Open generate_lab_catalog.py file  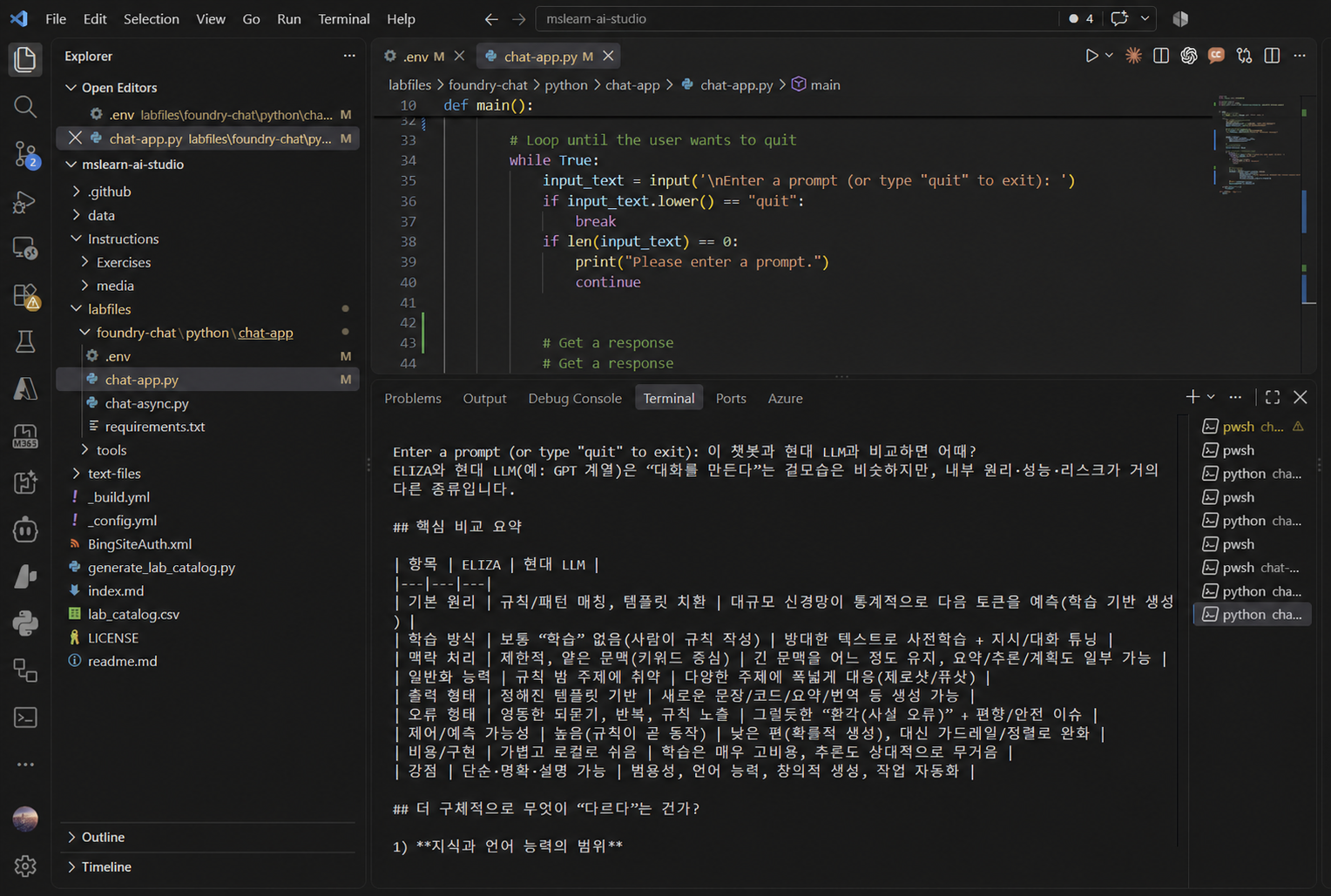[x=208, y=568]
